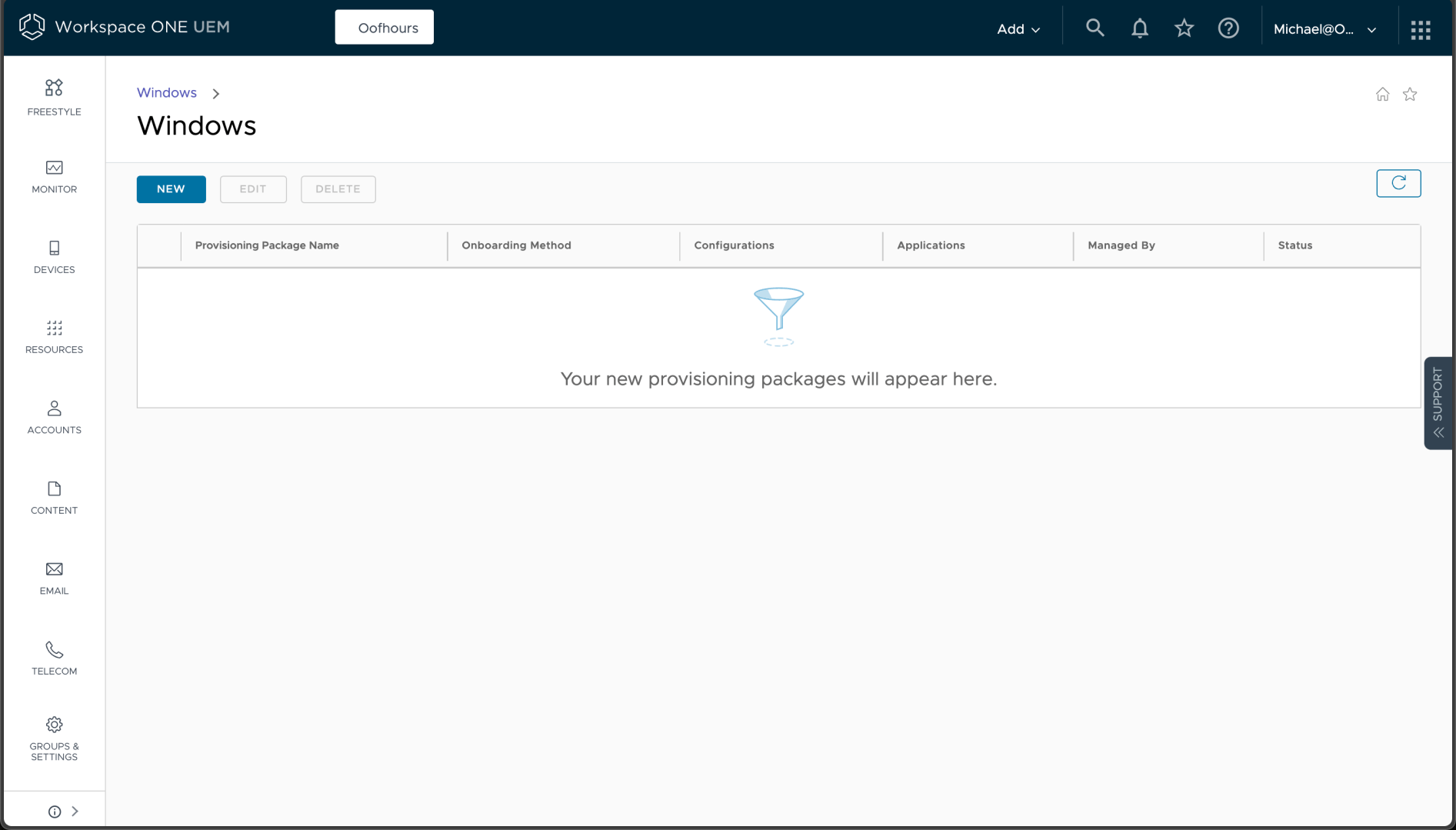
Task: Open the global search magnifier icon
Action: point(1094,28)
